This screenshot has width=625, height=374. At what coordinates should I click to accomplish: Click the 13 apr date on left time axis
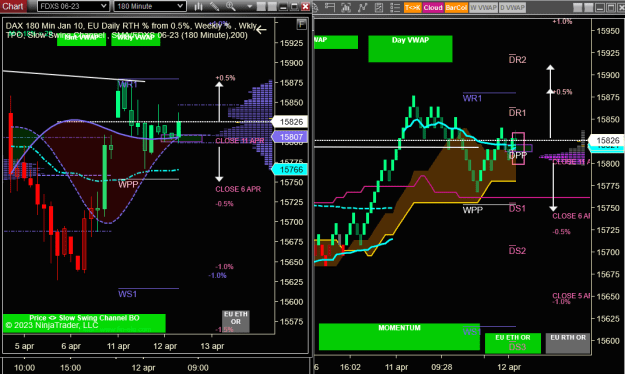tap(212, 346)
